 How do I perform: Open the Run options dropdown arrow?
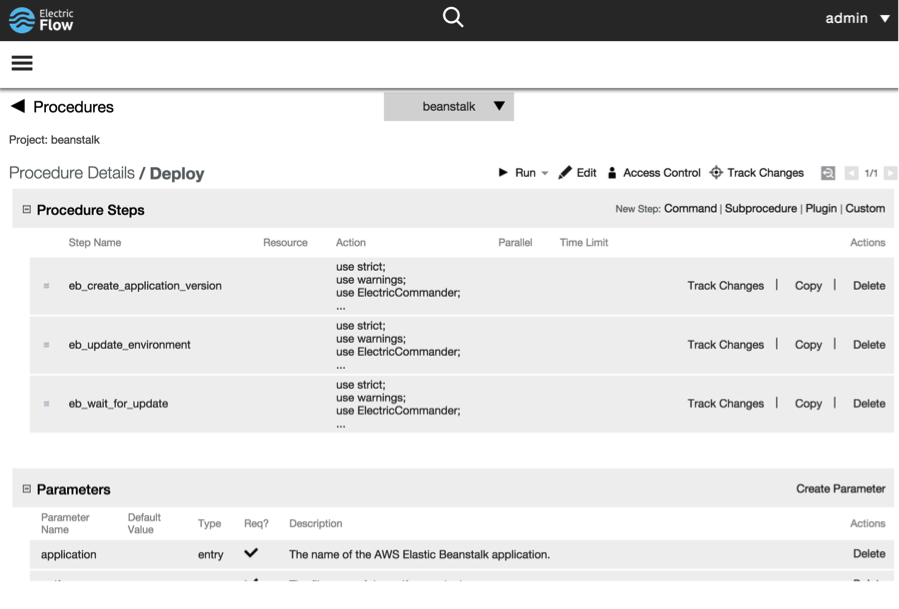coord(545,173)
